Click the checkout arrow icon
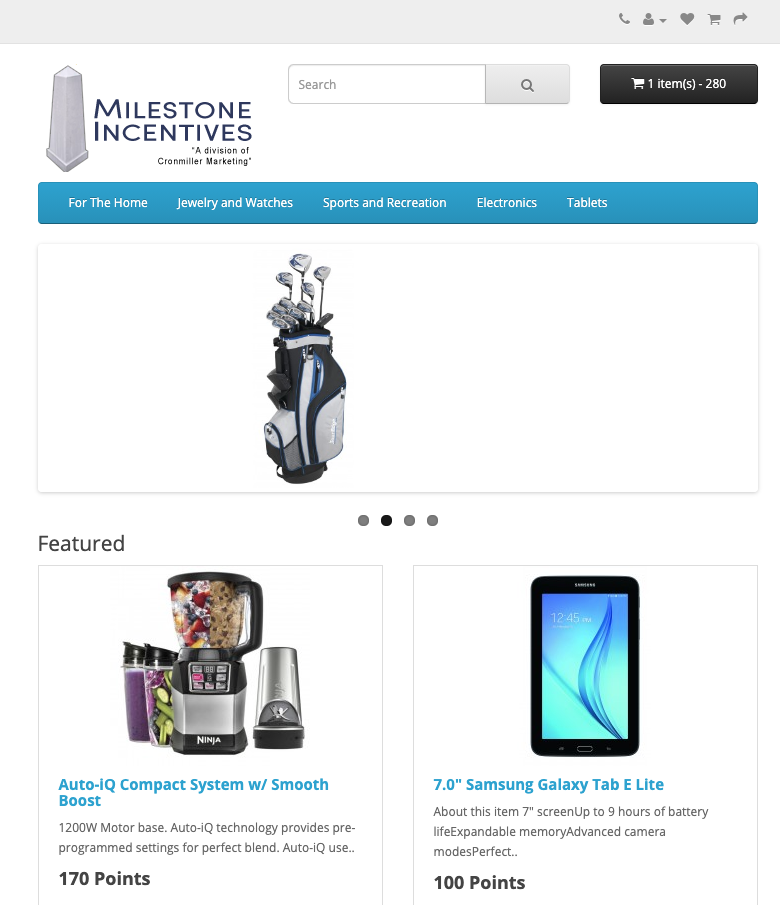The image size is (780, 905). click(x=740, y=19)
